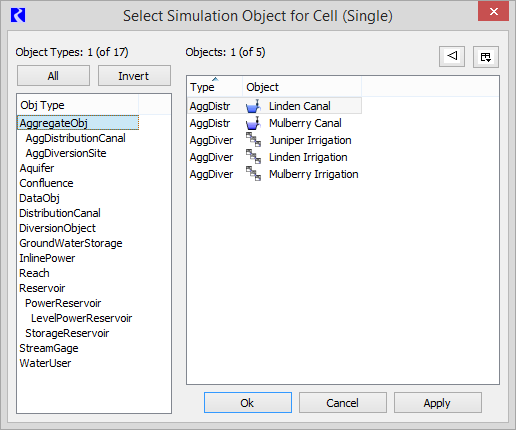Select AggDistributionCanal in object types
The height and width of the screenshot is (430, 516).
[x=76, y=138]
